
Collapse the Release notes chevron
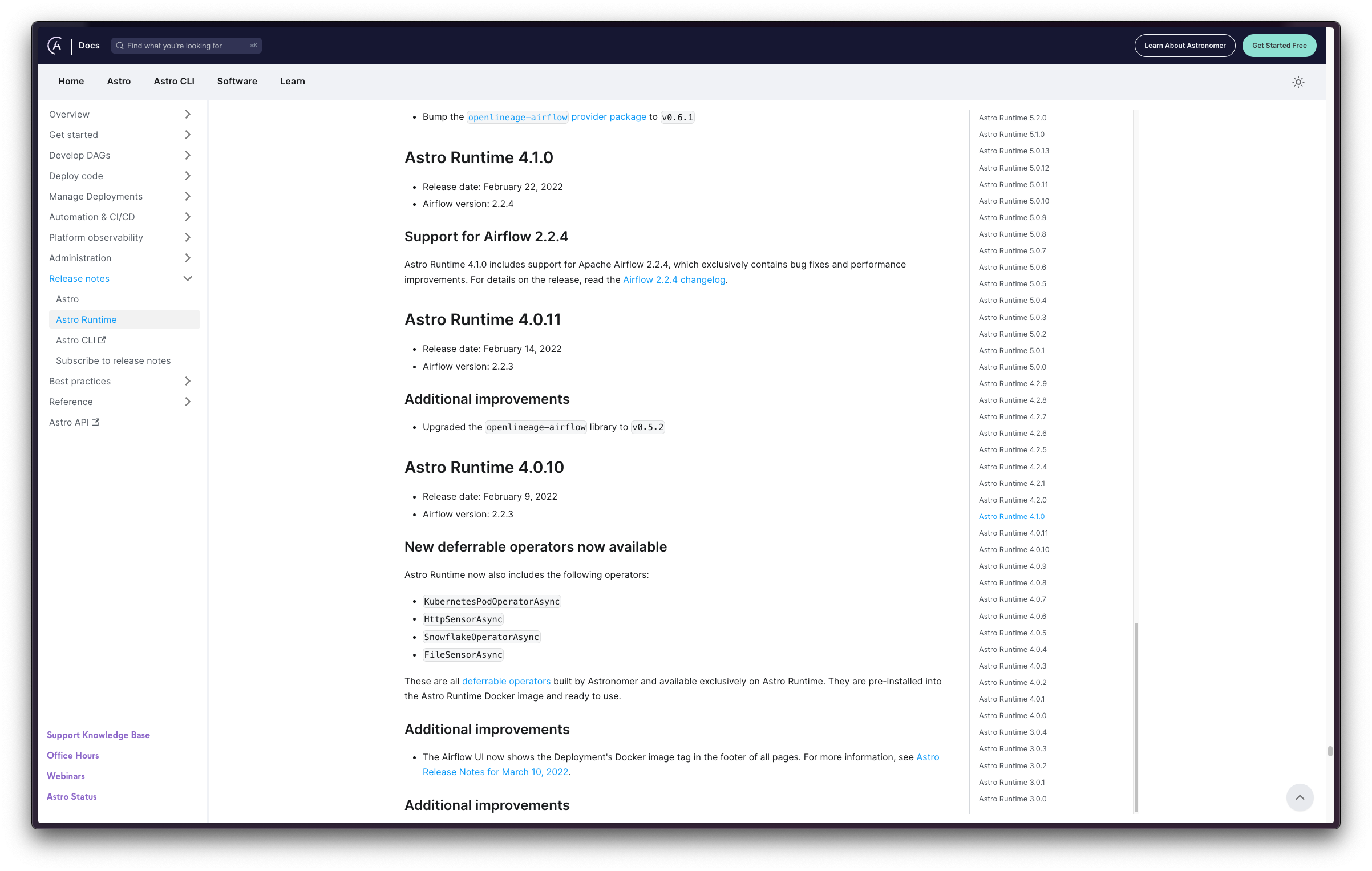(188, 278)
